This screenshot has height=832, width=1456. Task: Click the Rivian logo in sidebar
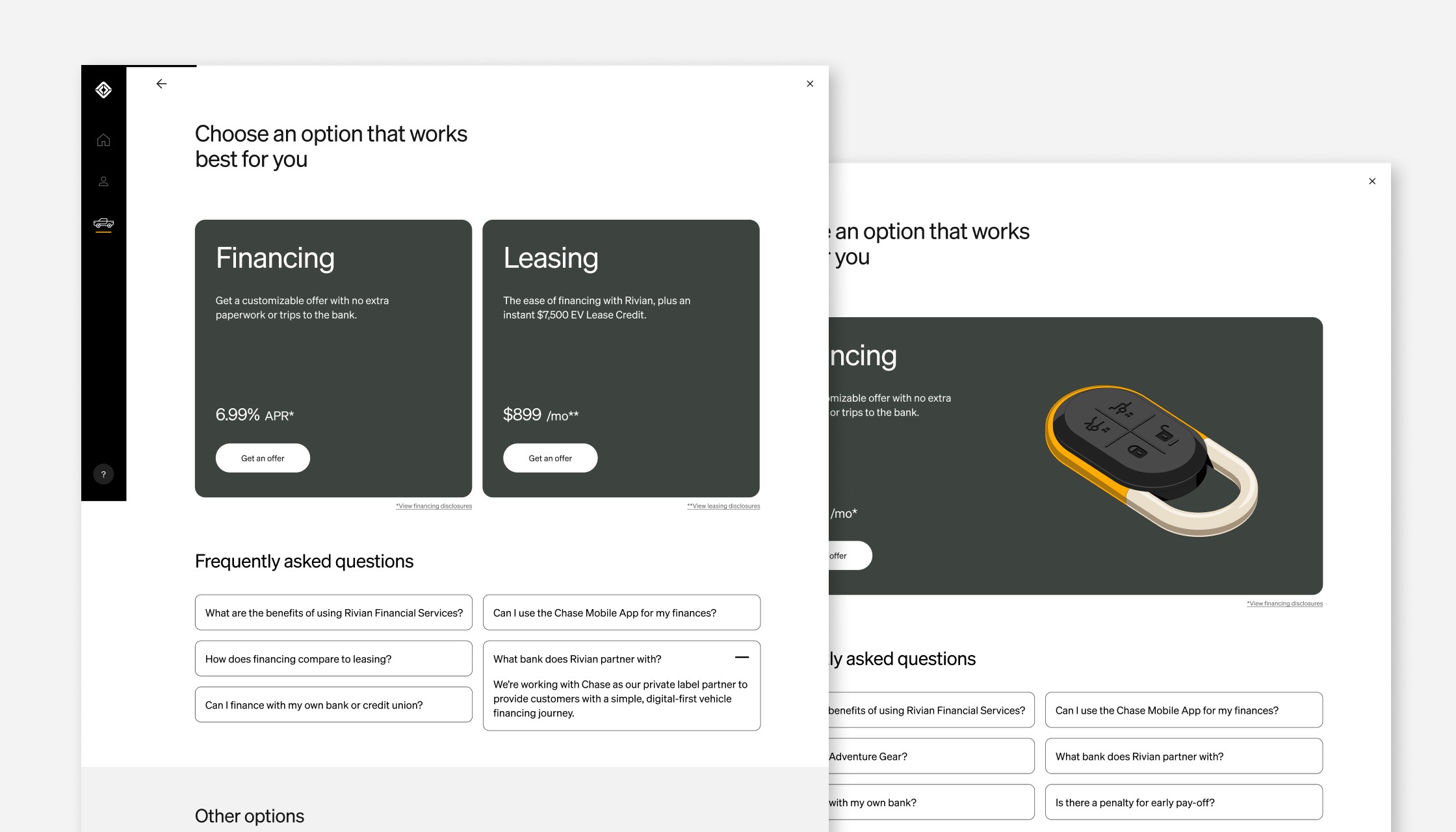[x=103, y=90]
